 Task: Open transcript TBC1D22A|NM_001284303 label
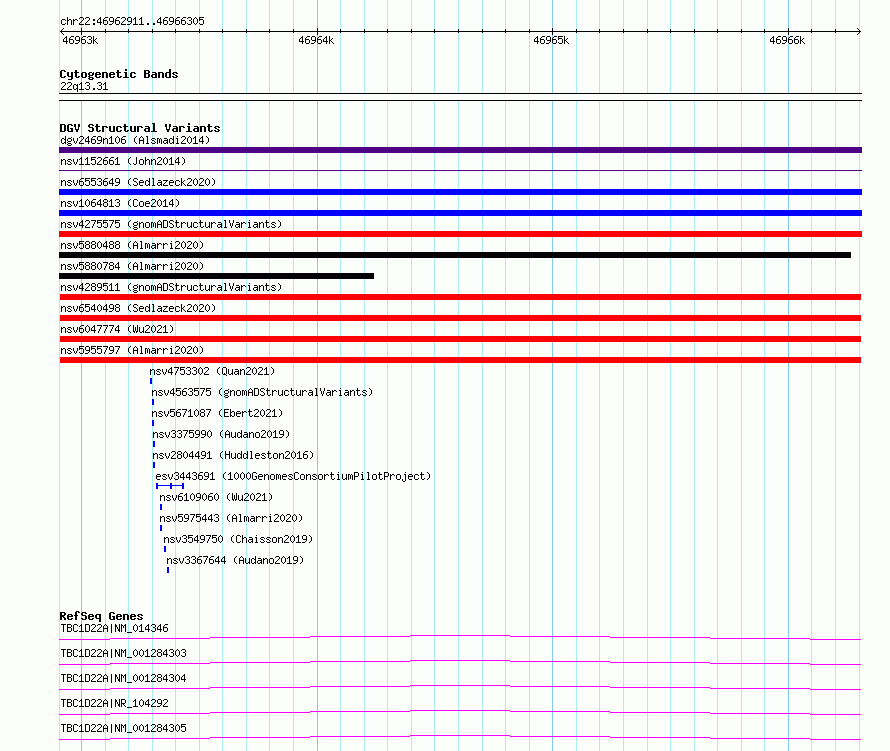123,653
